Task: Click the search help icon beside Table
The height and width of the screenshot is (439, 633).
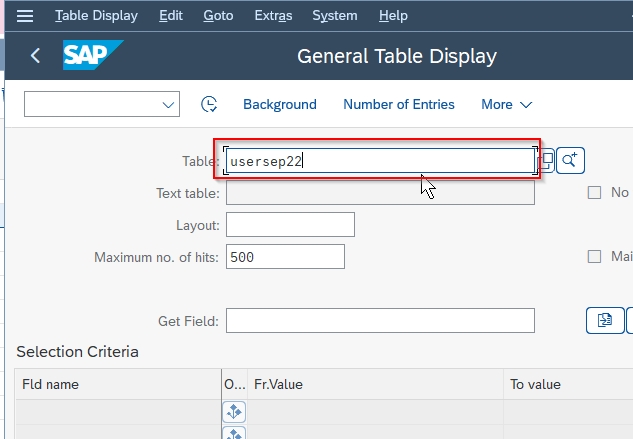Action: point(570,160)
